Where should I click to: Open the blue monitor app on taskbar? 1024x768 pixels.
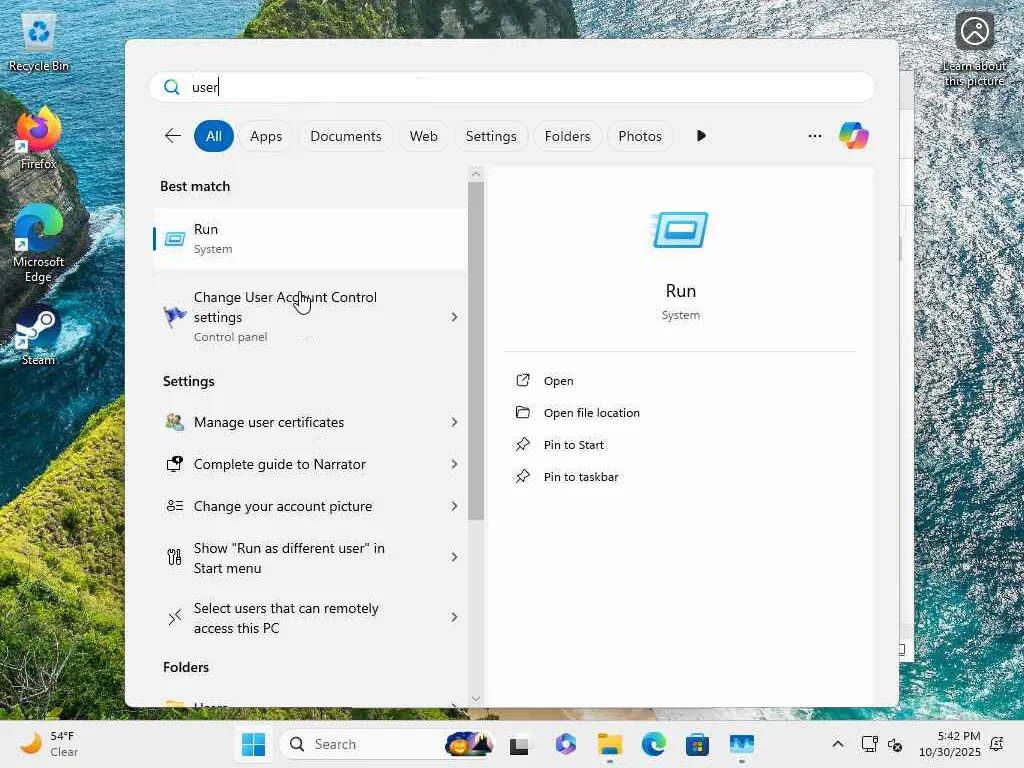tap(742, 744)
